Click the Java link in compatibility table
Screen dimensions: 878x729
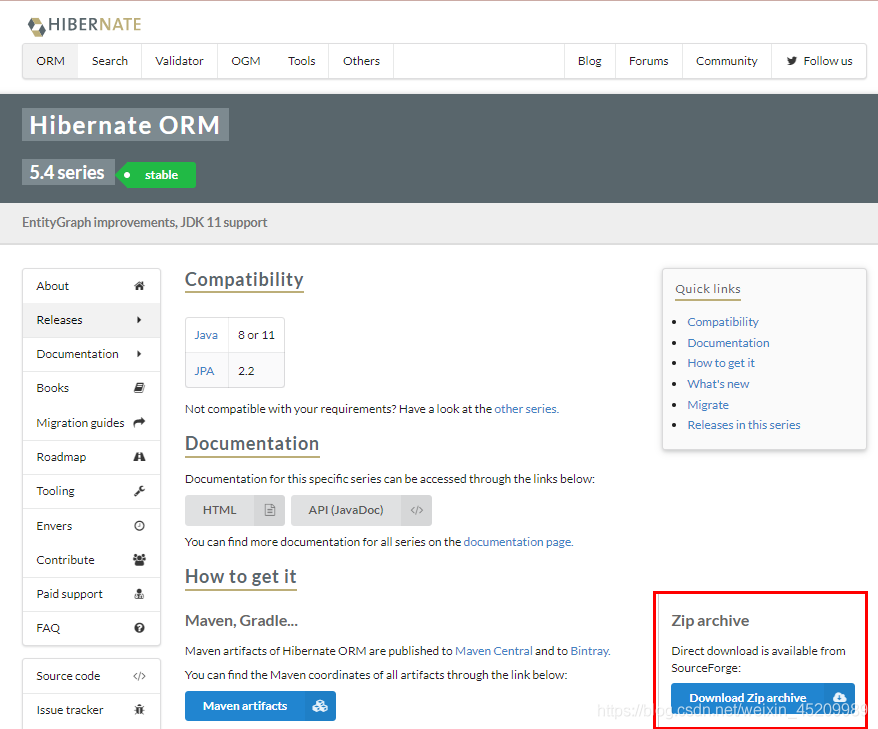[x=206, y=335]
